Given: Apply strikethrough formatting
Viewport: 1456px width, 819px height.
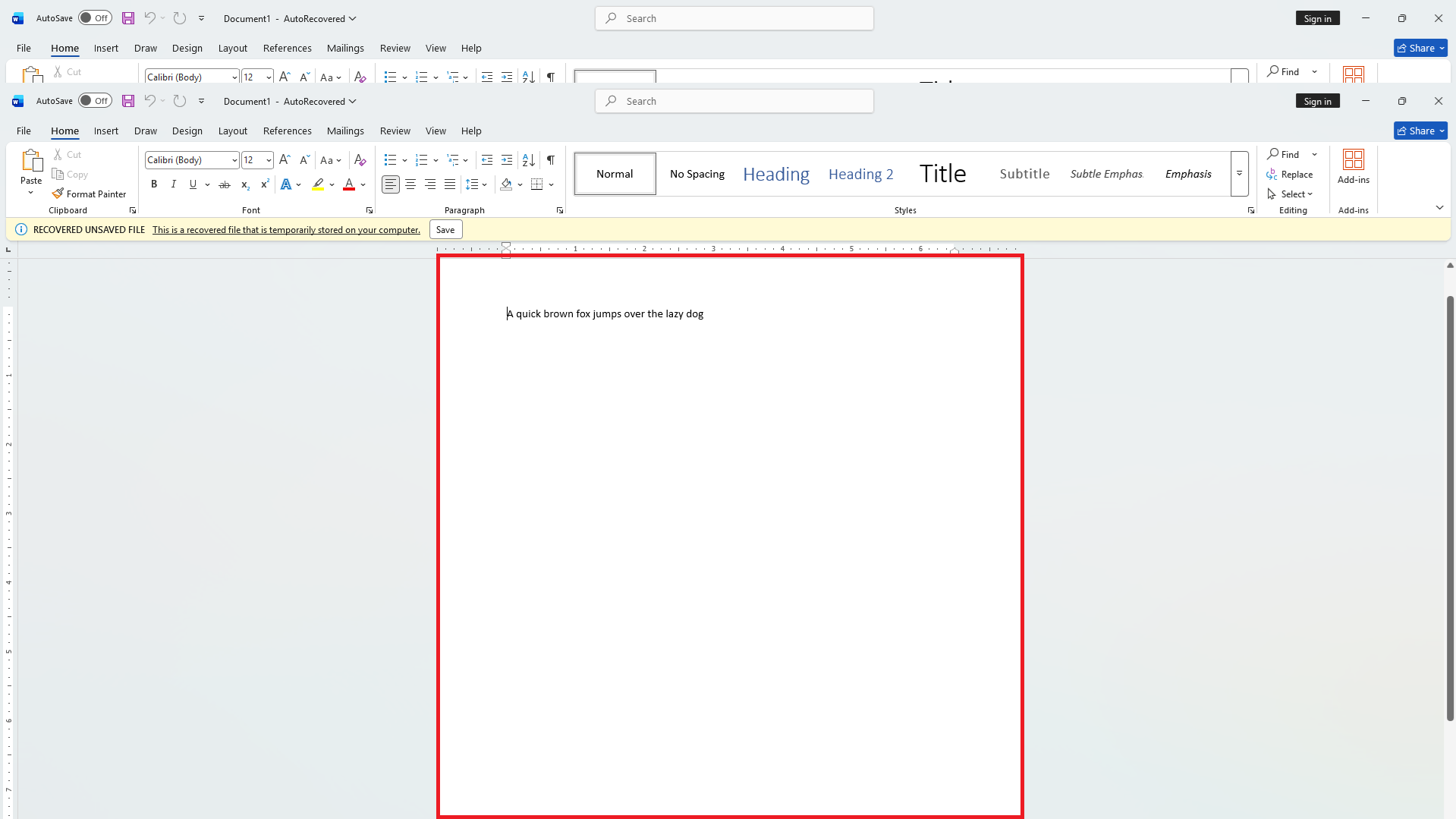Looking at the screenshot, I should pos(224,184).
